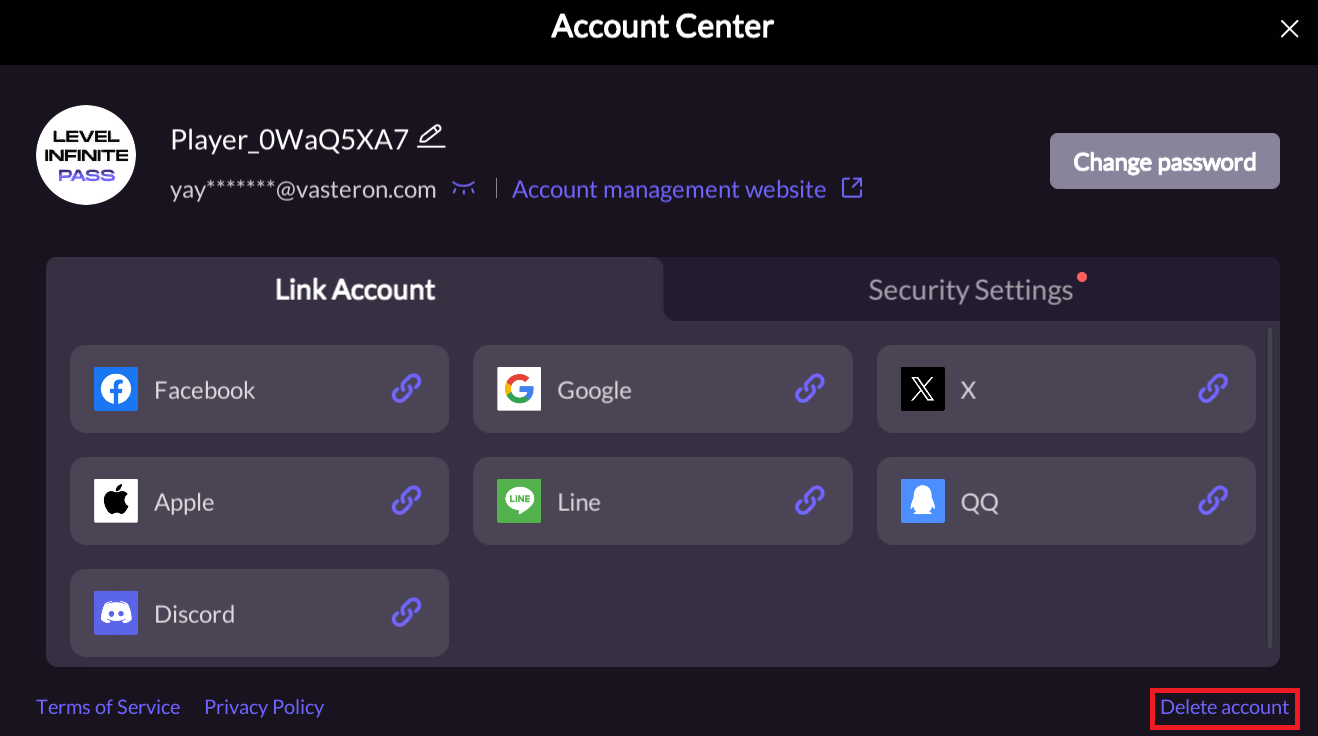Screen dimensions: 1318x736
Task: Link an X account
Action: click(1213, 389)
